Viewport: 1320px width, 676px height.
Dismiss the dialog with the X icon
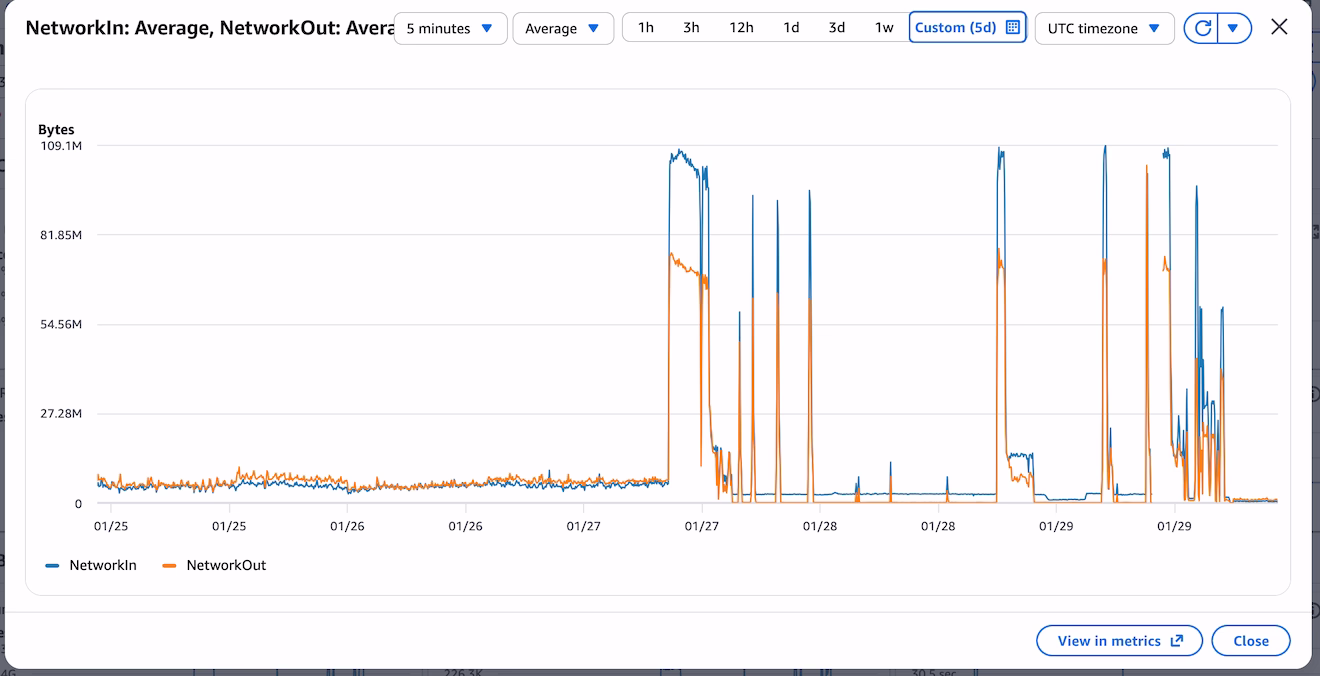pyautogui.click(x=1279, y=27)
